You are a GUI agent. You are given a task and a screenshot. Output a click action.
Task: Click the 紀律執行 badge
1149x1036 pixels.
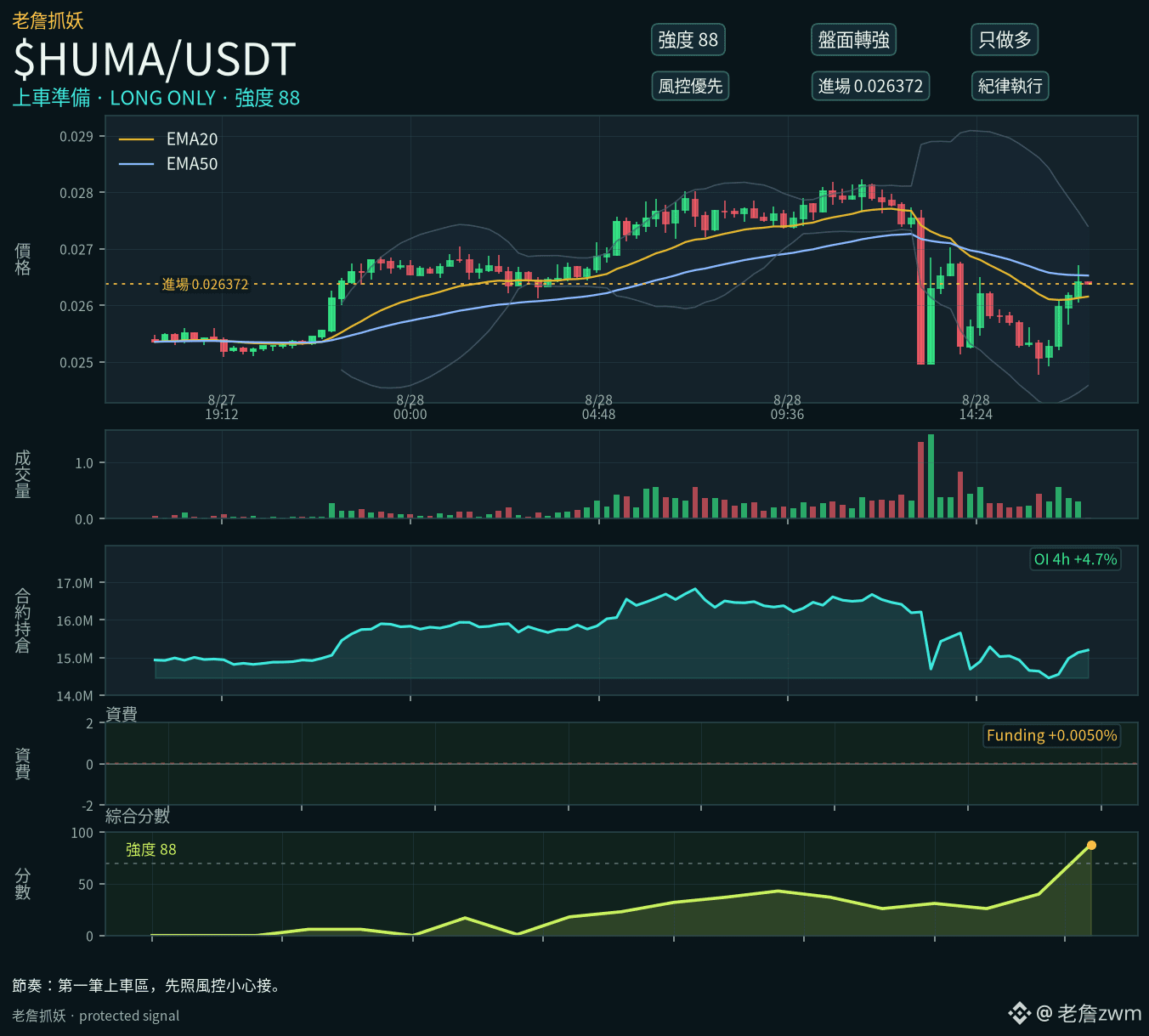pos(1010,86)
